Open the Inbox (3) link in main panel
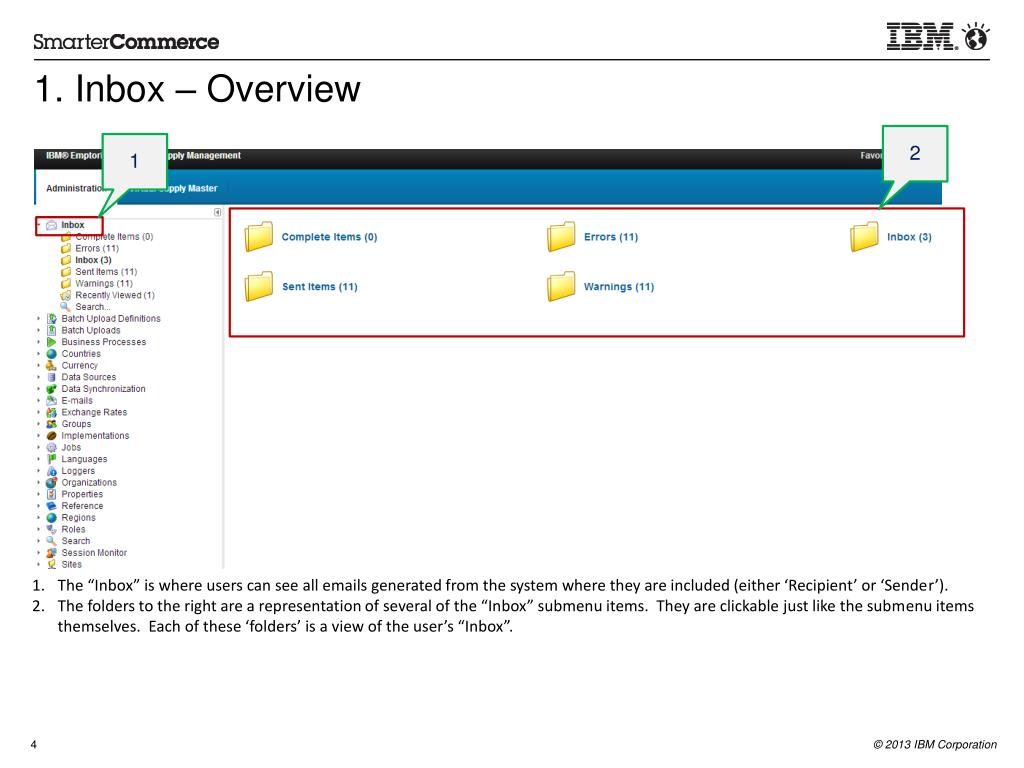This screenshot has height=768, width=1024. [909, 237]
